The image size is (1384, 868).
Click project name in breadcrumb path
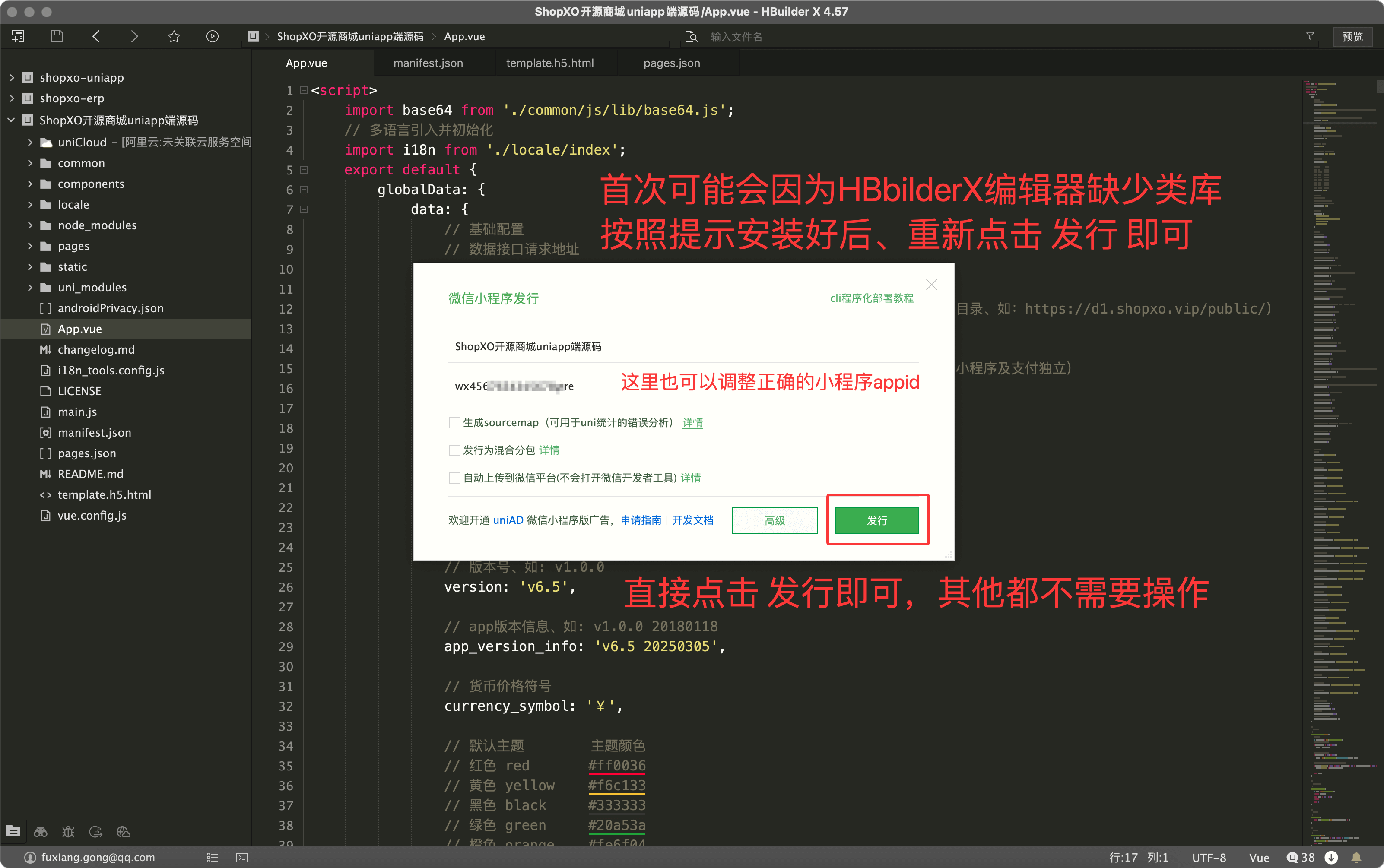click(x=350, y=37)
